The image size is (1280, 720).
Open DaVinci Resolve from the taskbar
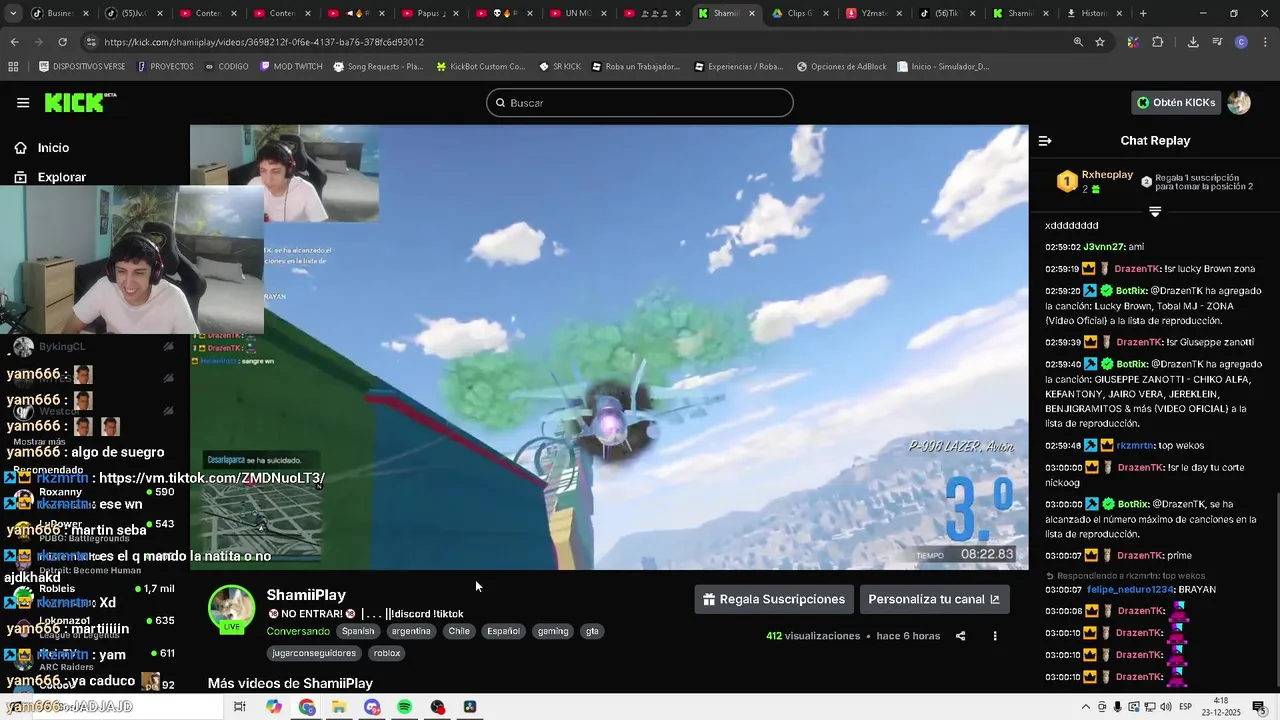point(470,707)
